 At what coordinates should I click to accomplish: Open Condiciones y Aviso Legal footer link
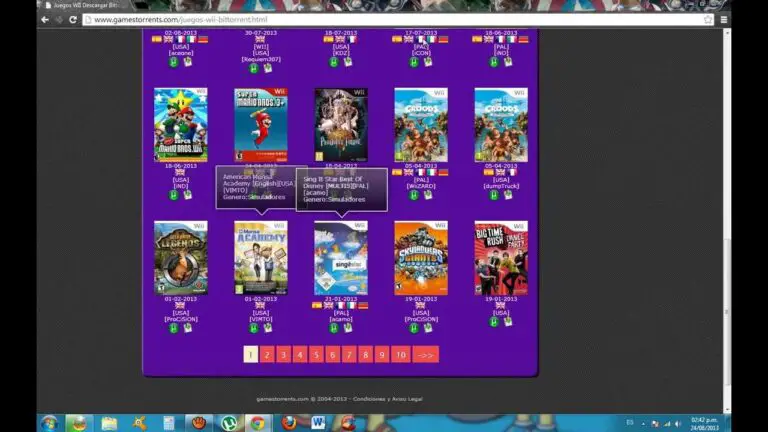[387, 399]
